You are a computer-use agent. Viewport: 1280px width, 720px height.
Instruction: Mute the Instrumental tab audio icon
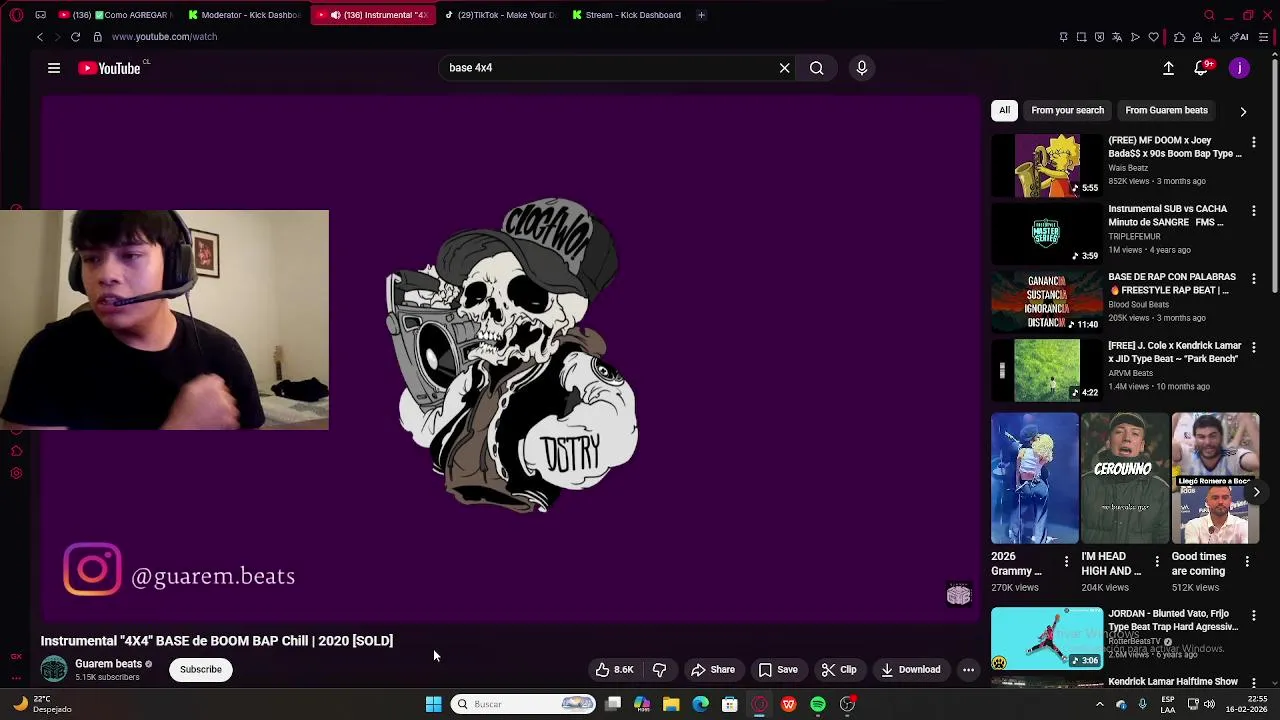point(335,15)
